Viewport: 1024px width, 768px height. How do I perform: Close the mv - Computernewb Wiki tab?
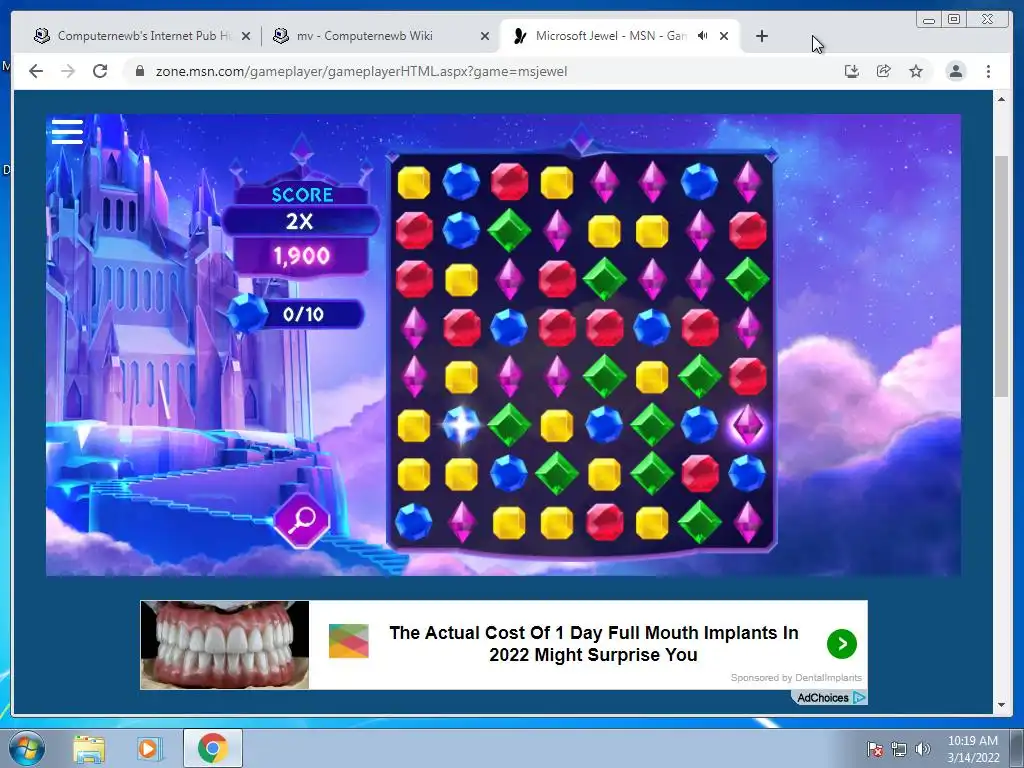pyautogui.click(x=485, y=37)
